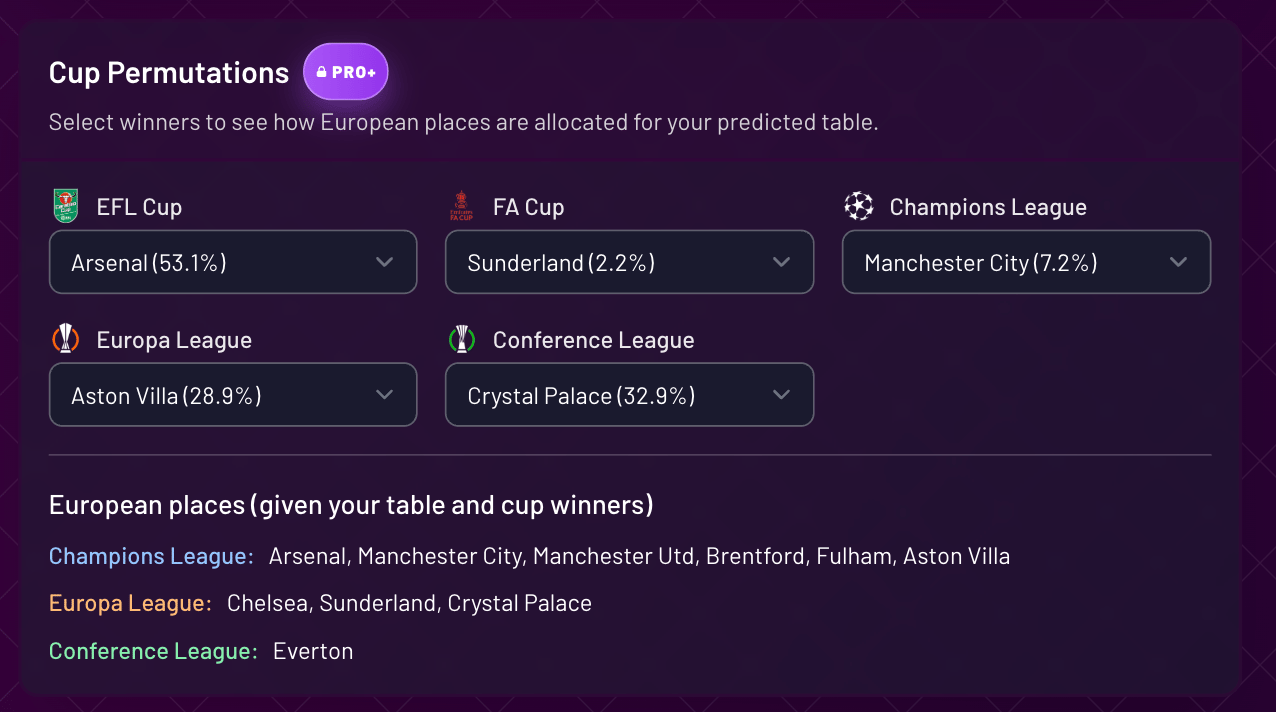The height and width of the screenshot is (712, 1276).
Task: Open the Champions League winner dropdown
Action: click(1026, 263)
